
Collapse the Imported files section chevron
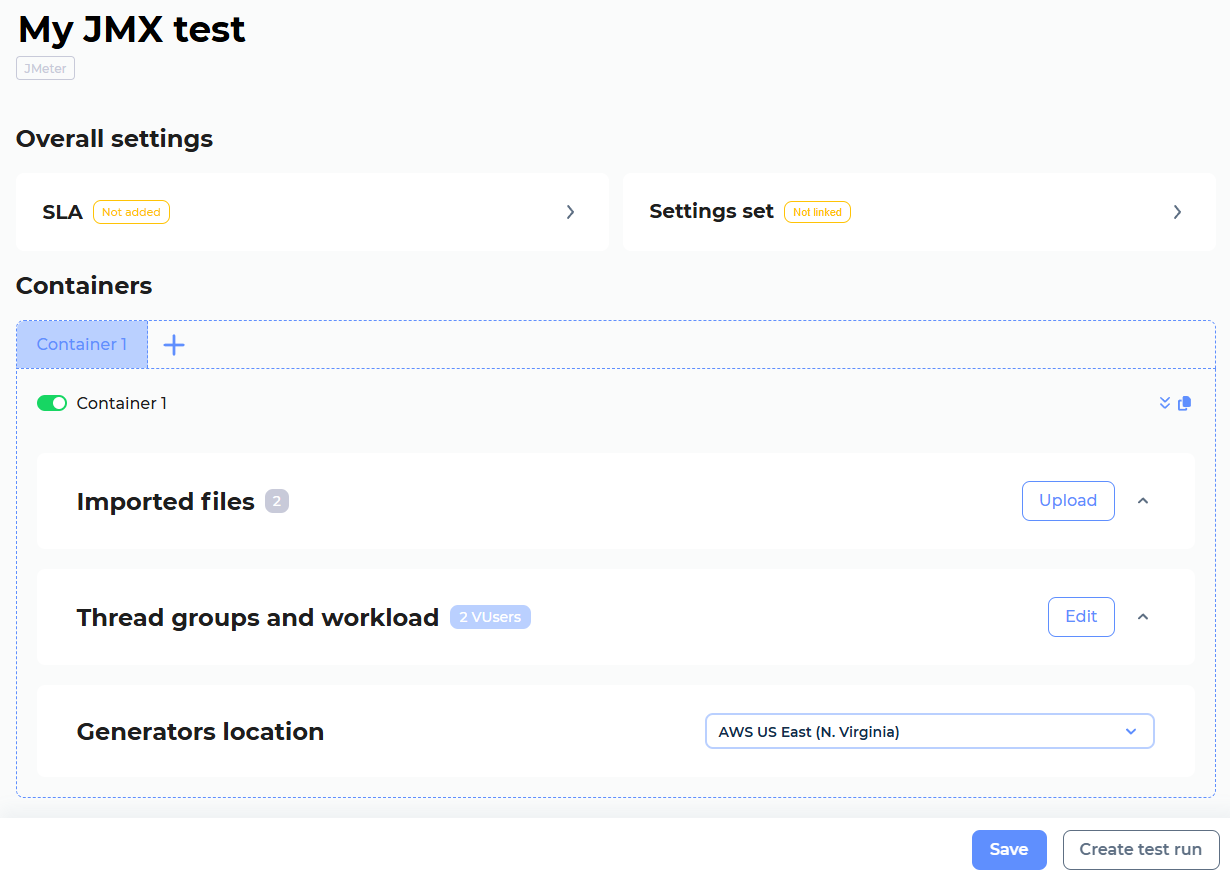click(1143, 500)
